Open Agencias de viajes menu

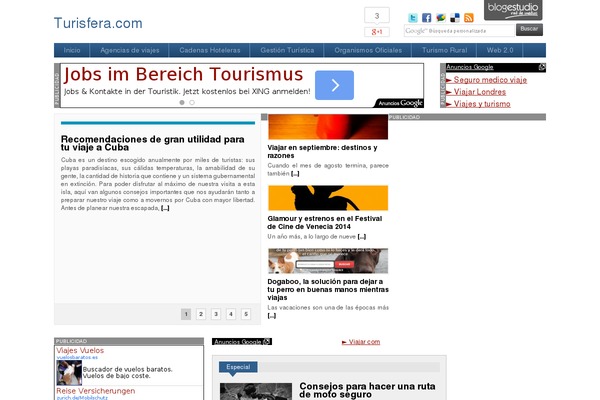point(130,50)
